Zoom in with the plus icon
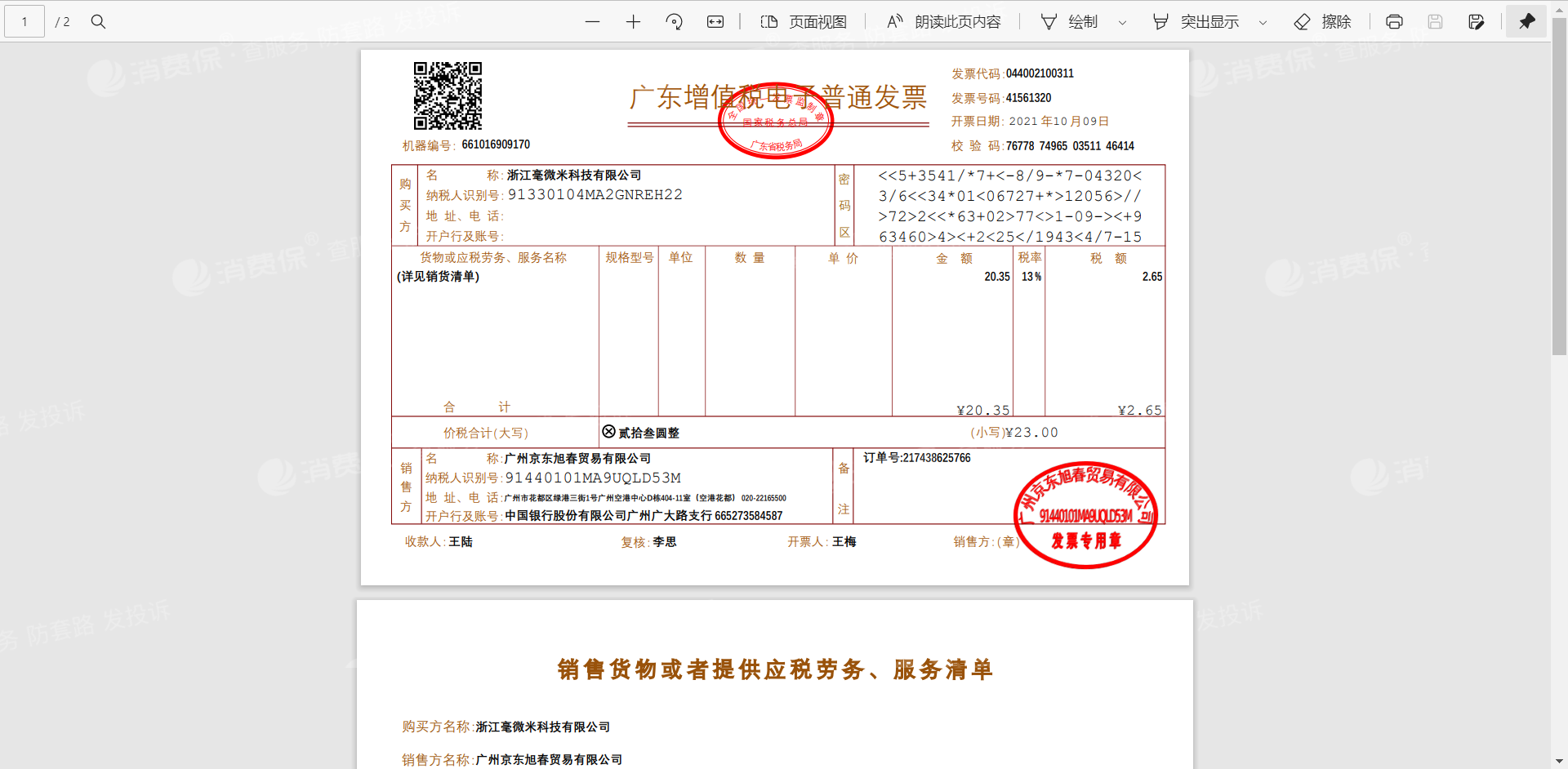Image resolution: width=1568 pixels, height=769 pixels. (x=633, y=22)
